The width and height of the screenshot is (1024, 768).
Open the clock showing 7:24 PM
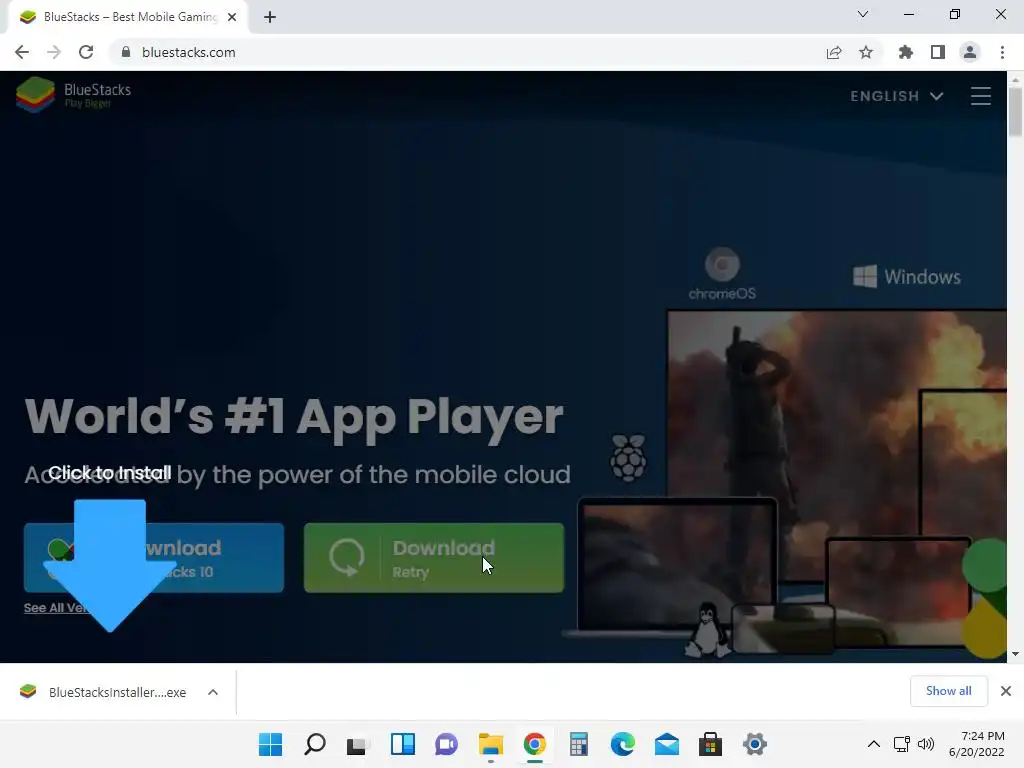tap(977, 744)
